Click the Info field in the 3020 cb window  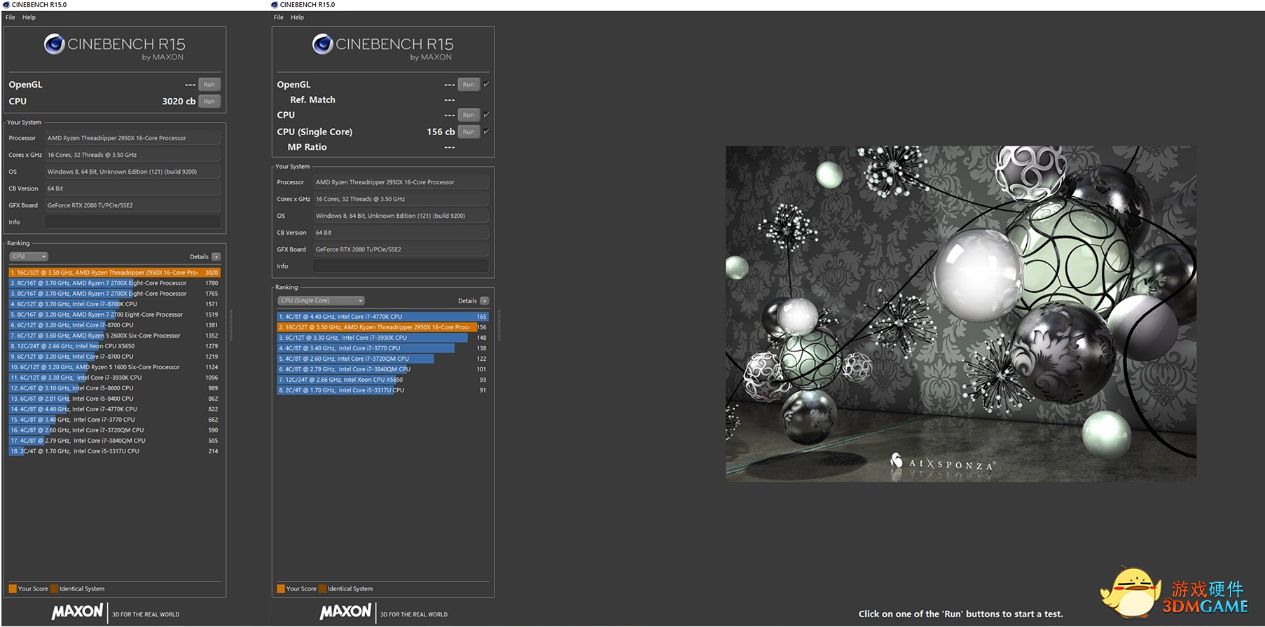133,222
